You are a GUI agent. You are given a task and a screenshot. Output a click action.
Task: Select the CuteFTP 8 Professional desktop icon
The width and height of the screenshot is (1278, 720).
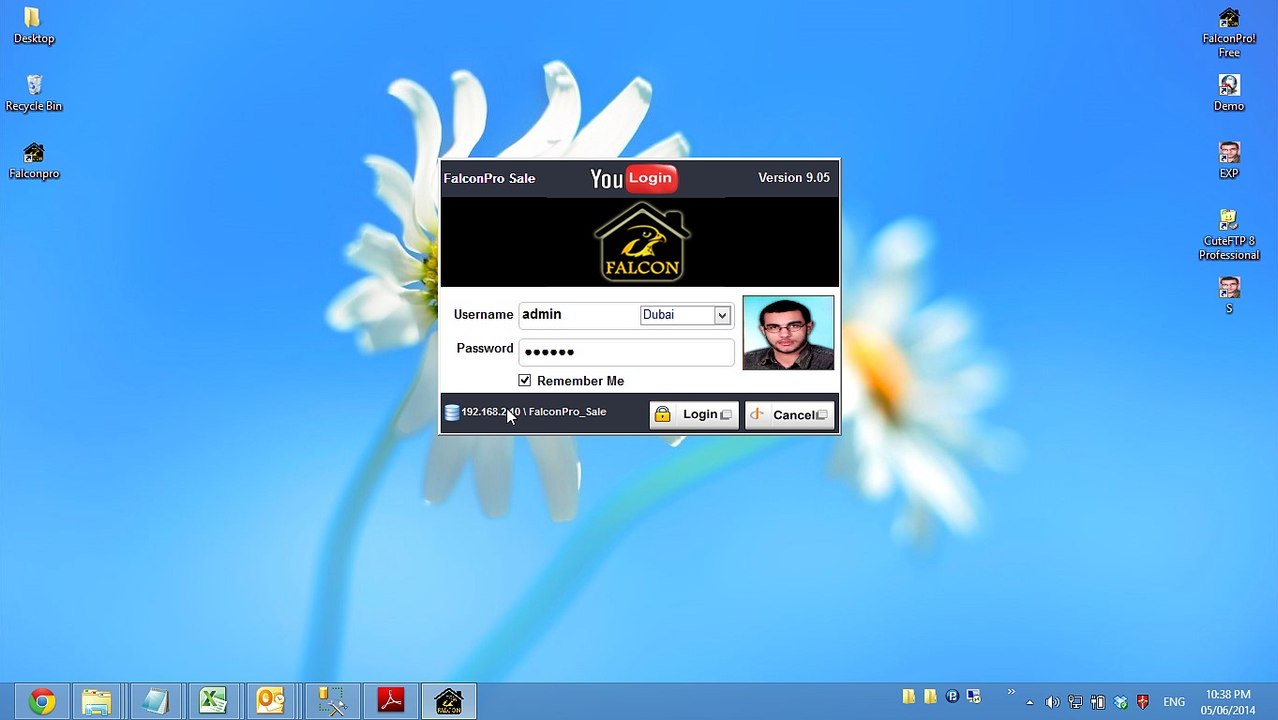point(1229,234)
